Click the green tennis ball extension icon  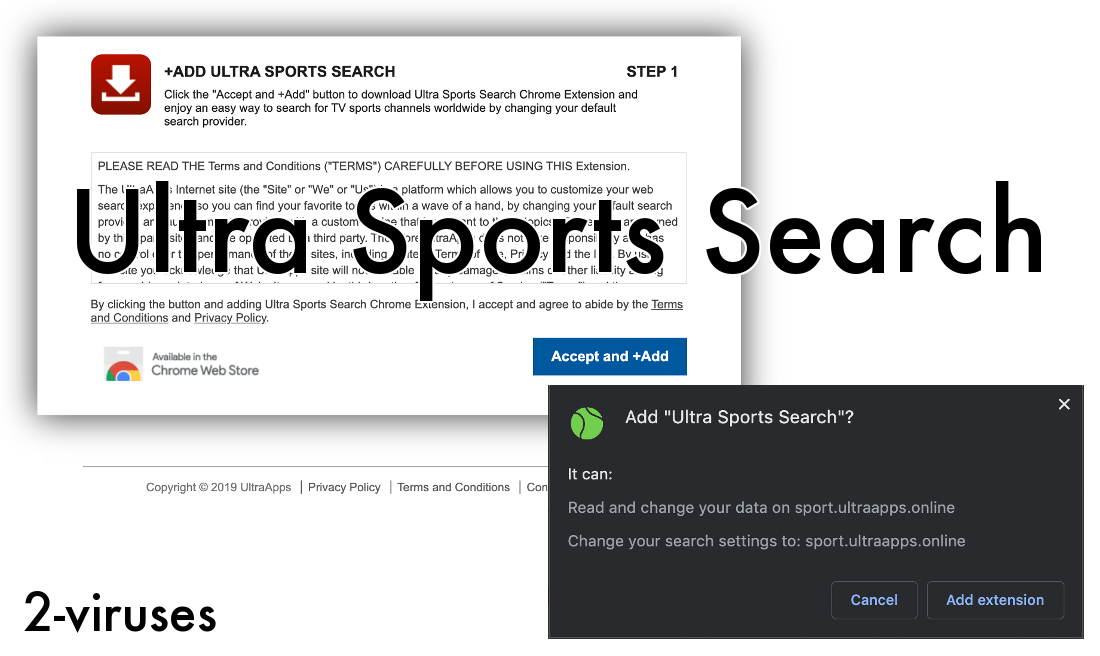587,423
